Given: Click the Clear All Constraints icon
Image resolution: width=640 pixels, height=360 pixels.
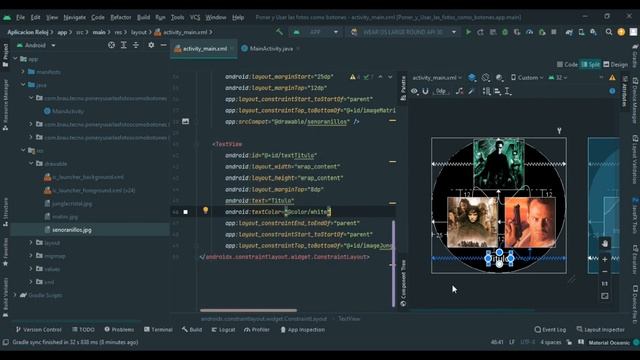Looking at the screenshot, I should pos(460,91).
